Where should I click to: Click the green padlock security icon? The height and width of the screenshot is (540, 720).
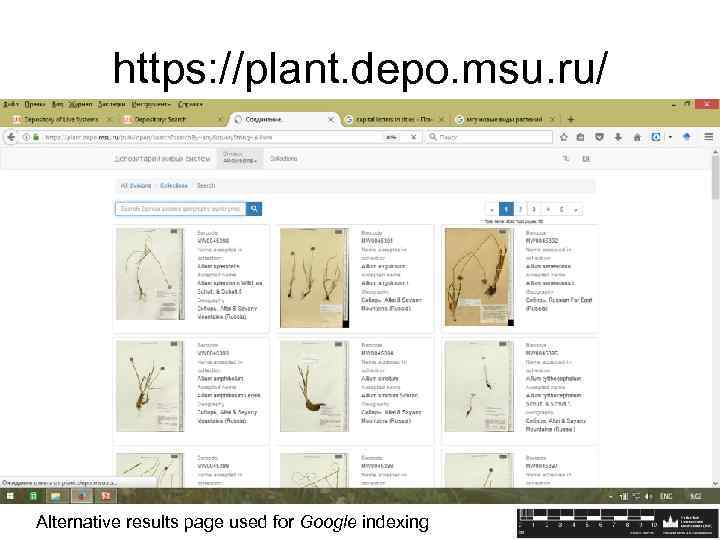pos(35,137)
